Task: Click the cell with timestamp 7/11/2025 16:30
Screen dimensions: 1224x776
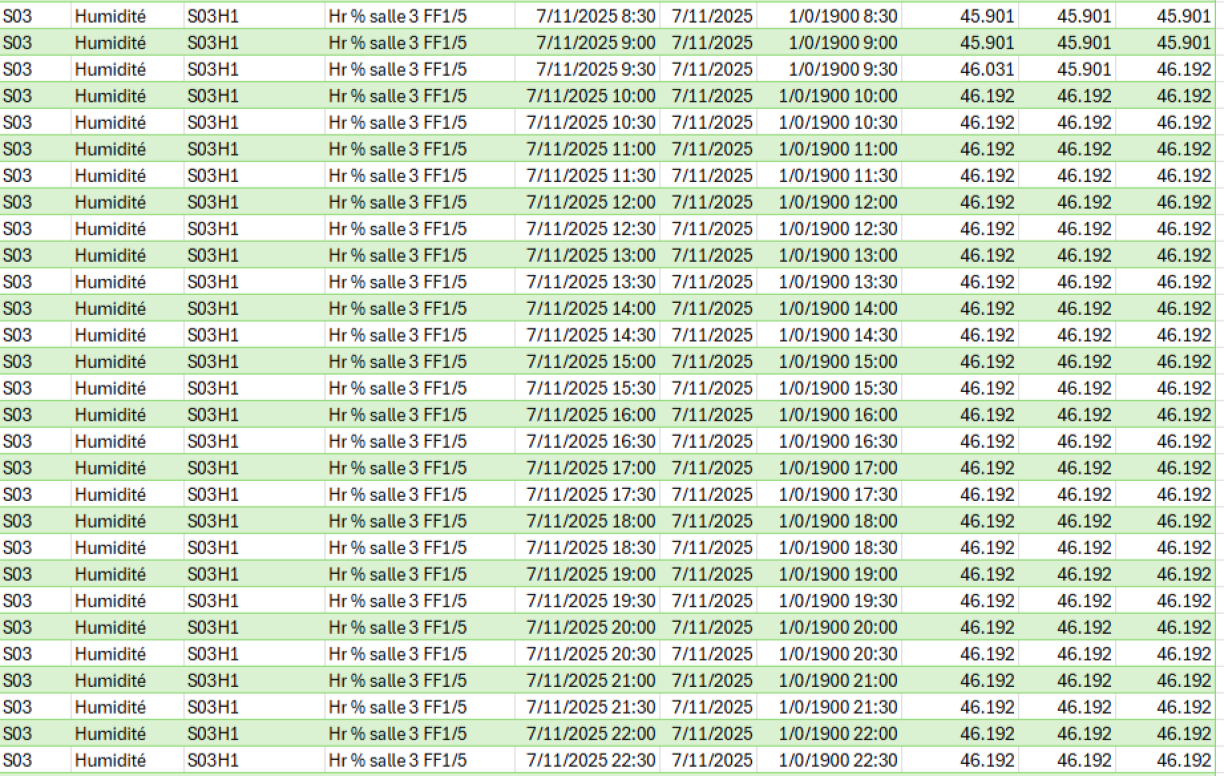Action: [x=591, y=441]
